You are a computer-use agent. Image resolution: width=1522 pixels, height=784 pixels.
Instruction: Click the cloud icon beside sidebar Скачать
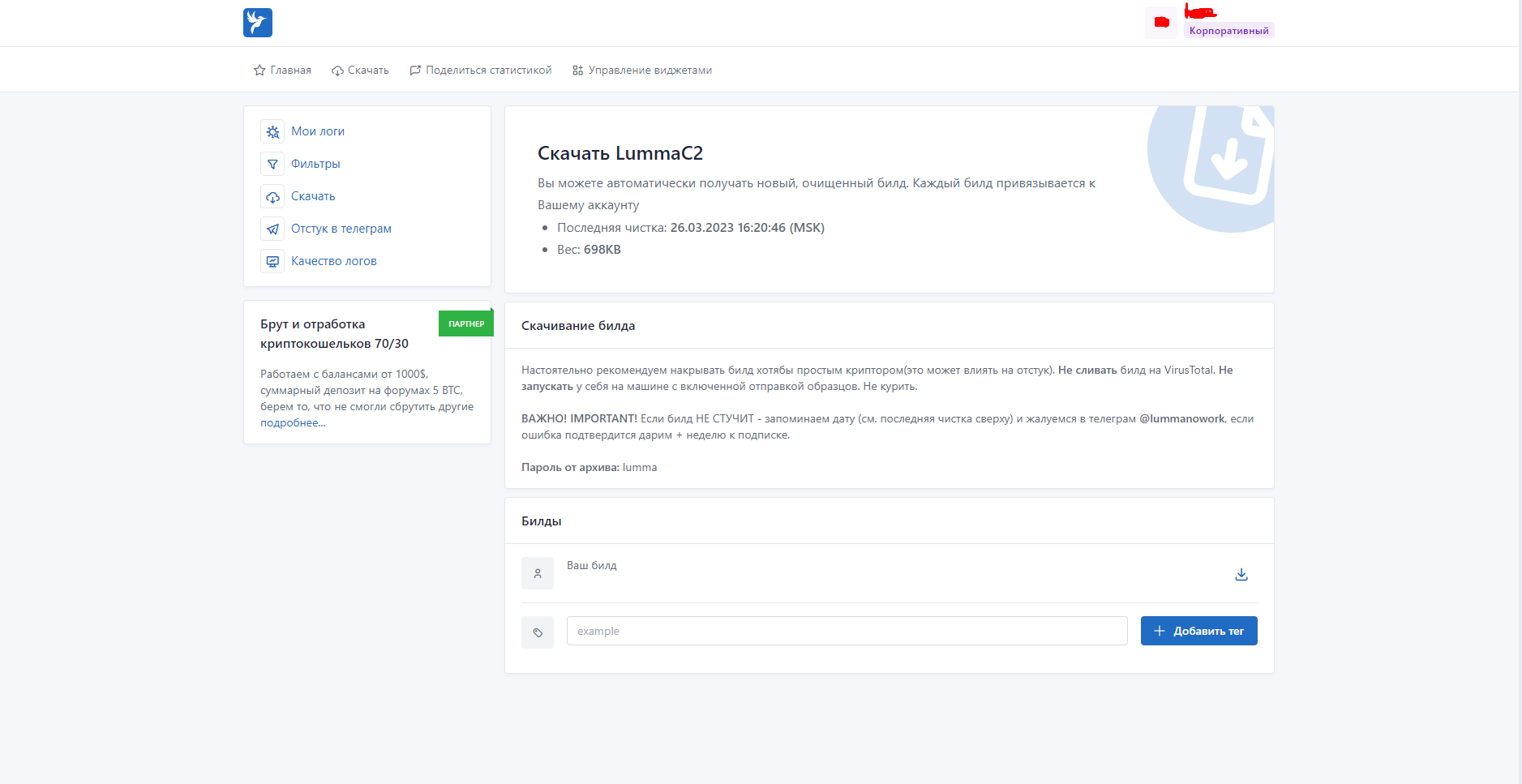272,196
